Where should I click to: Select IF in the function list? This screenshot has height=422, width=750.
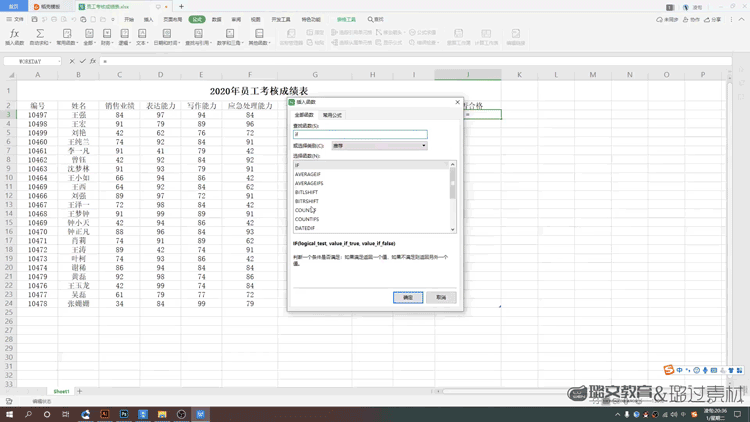pyautogui.click(x=371, y=165)
